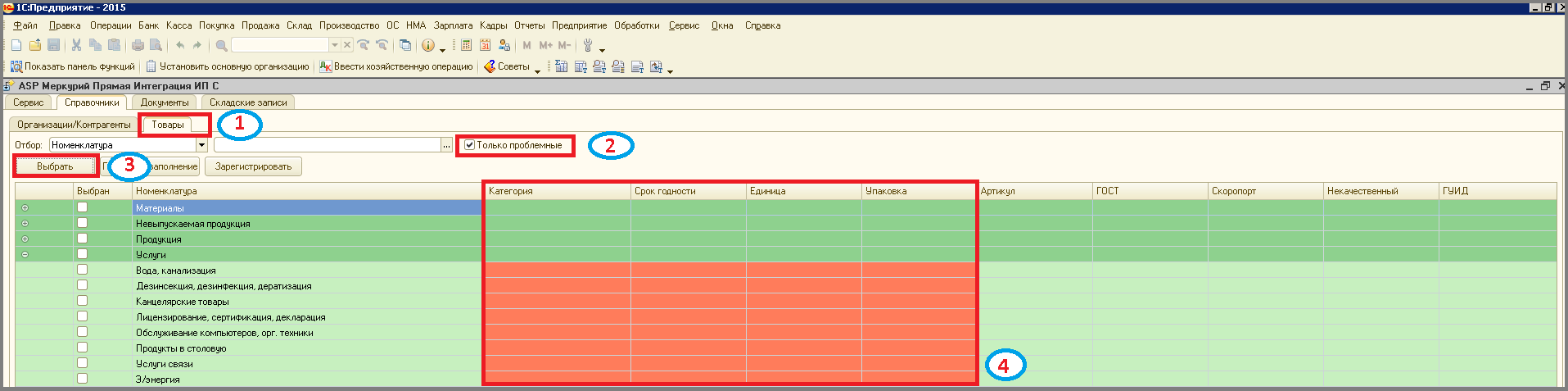The image size is (1568, 391).
Task: Click the users list icon
Action: pos(504,45)
